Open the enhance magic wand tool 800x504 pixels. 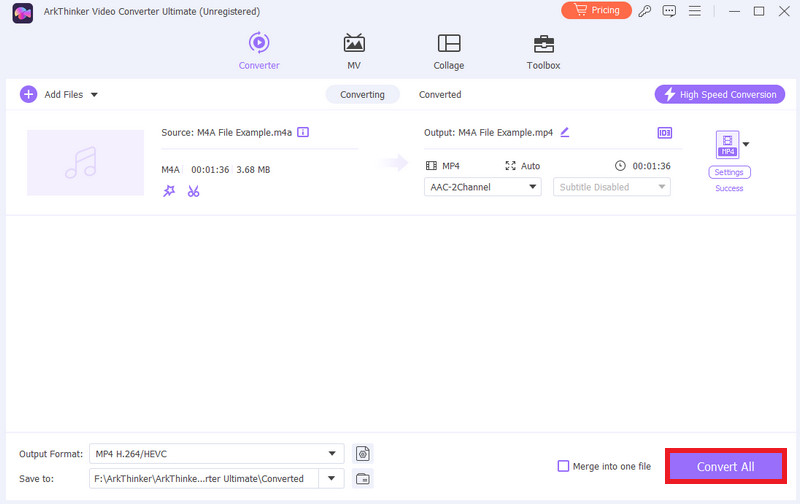(169, 191)
